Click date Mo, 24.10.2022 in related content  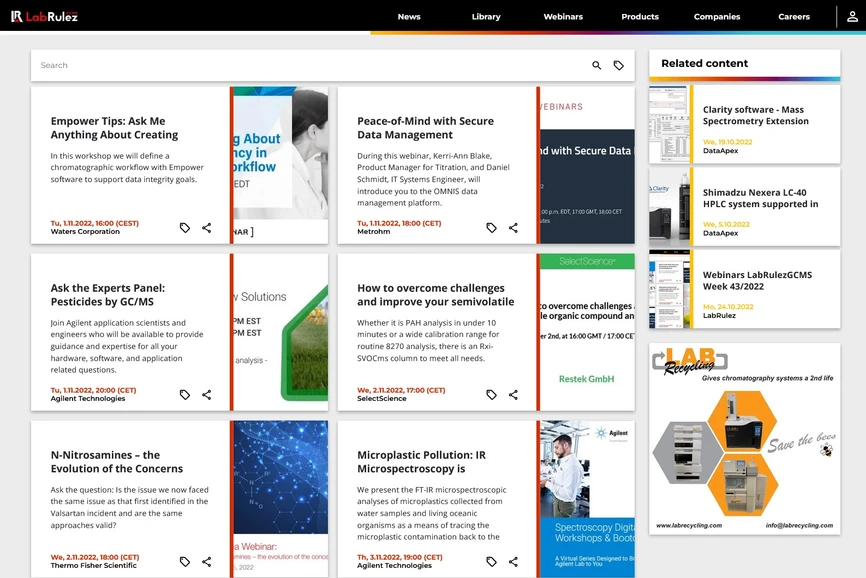tap(728, 307)
